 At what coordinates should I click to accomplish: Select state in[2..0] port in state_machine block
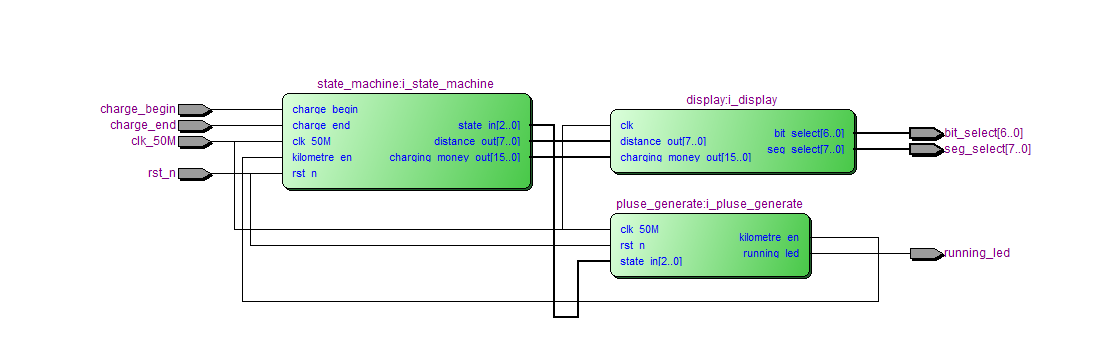click(489, 125)
